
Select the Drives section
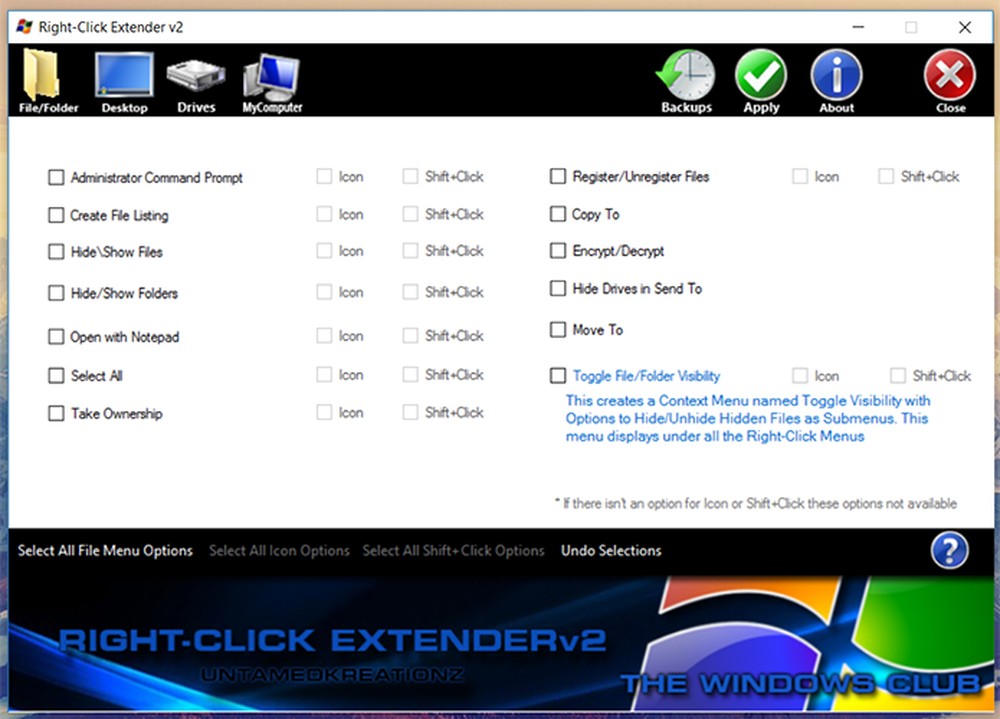(x=196, y=80)
